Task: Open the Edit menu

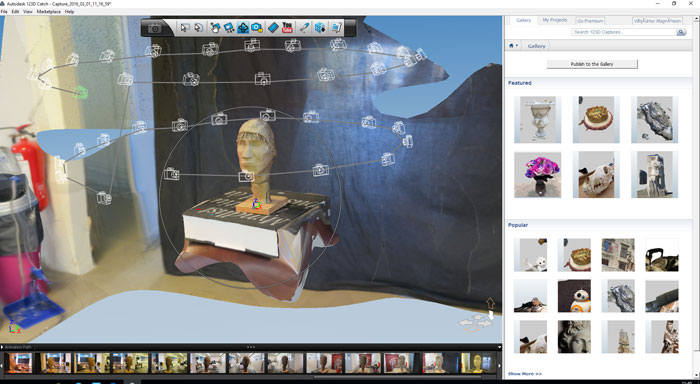Action: click(15, 12)
